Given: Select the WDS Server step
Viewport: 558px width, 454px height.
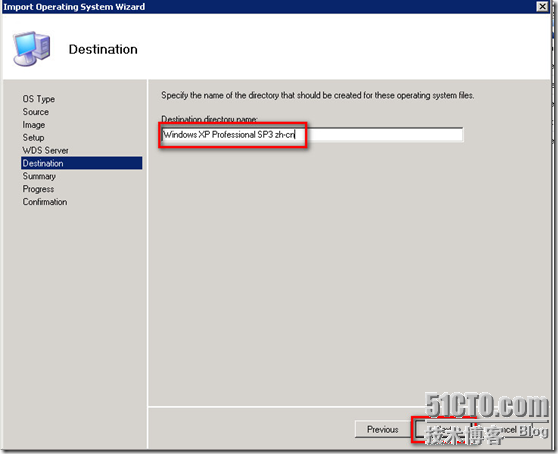Looking at the screenshot, I should coord(45,150).
